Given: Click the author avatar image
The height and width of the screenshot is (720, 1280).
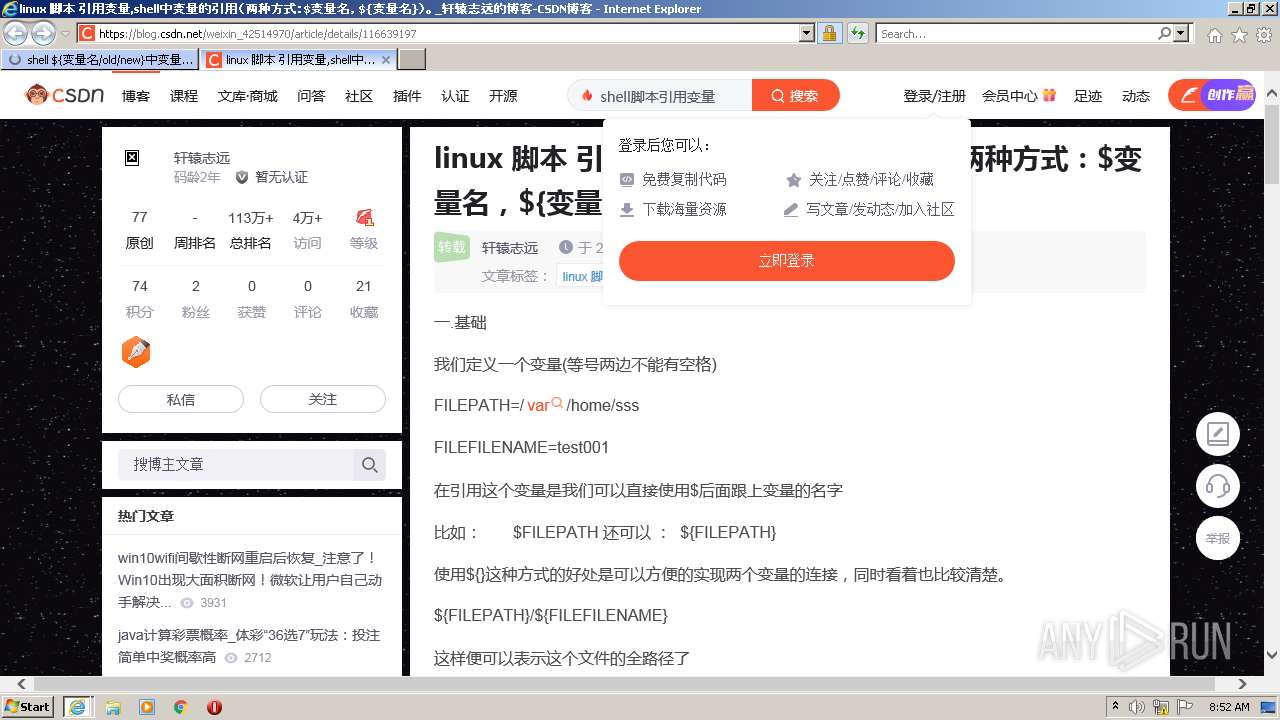Looking at the screenshot, I should coord(132,158).
